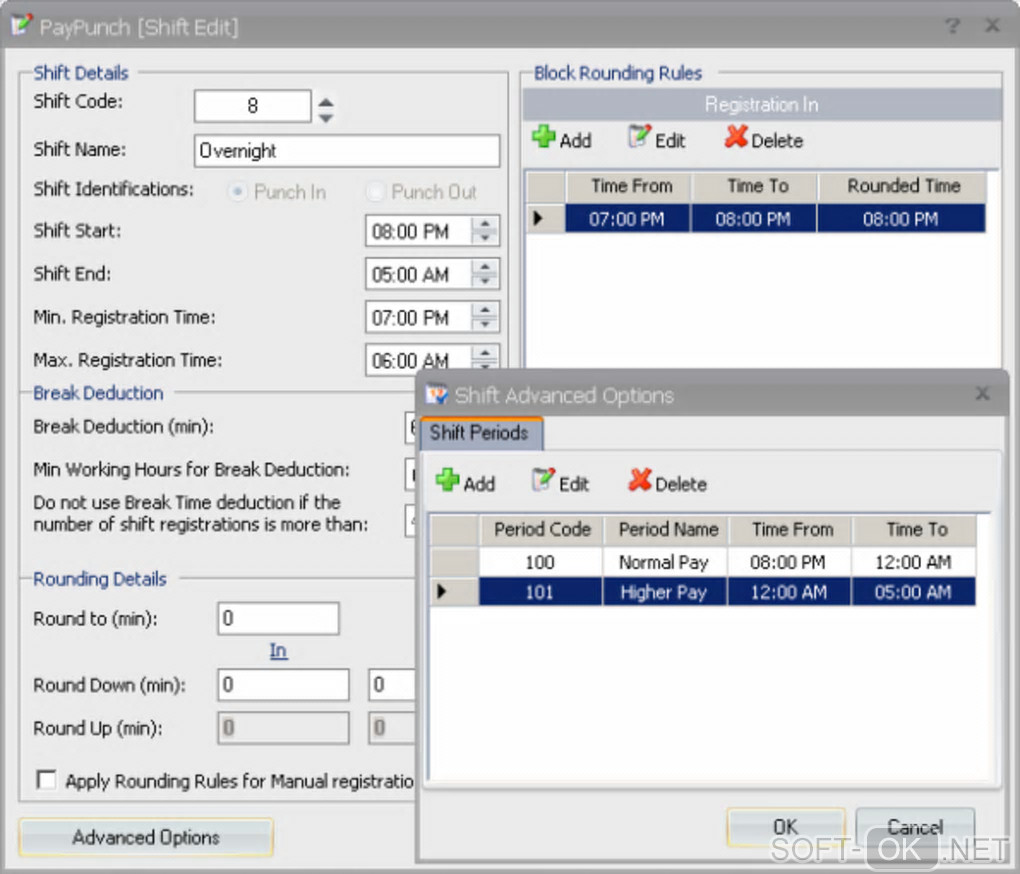
Task: Click the Round to (min) field
Action: click(278, 618)
